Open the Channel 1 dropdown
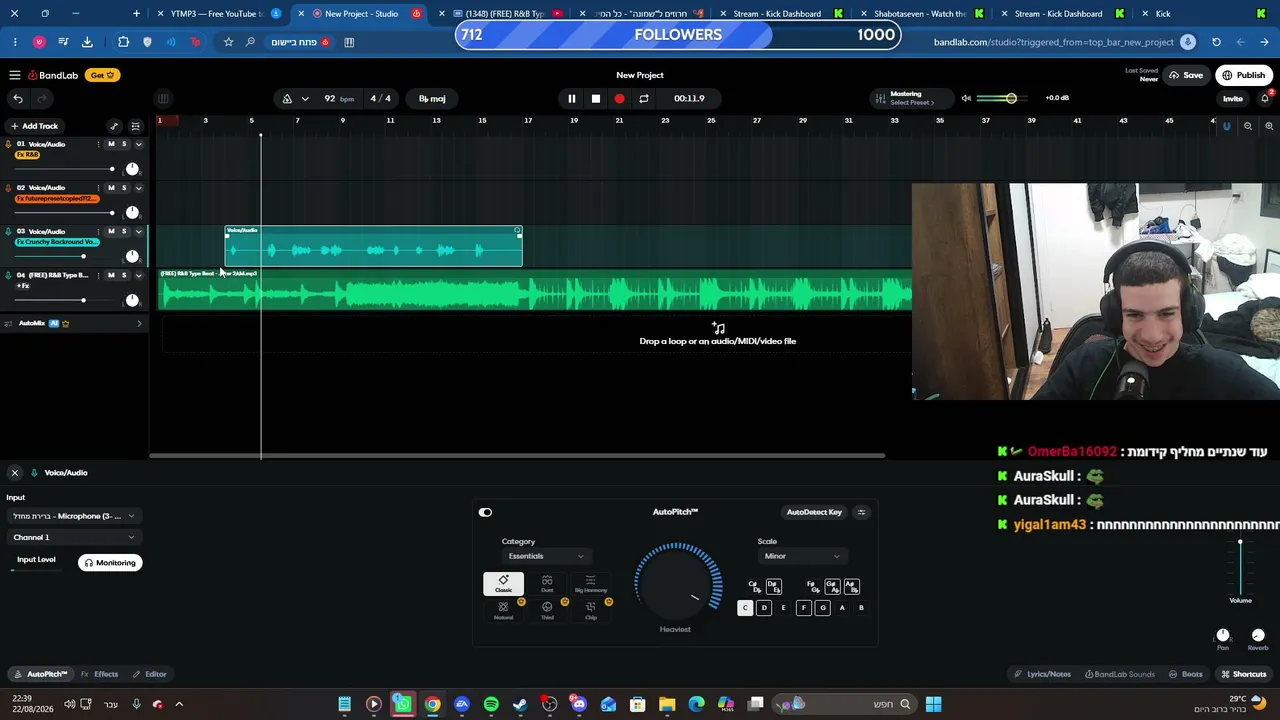 click(x=73, y=537)
